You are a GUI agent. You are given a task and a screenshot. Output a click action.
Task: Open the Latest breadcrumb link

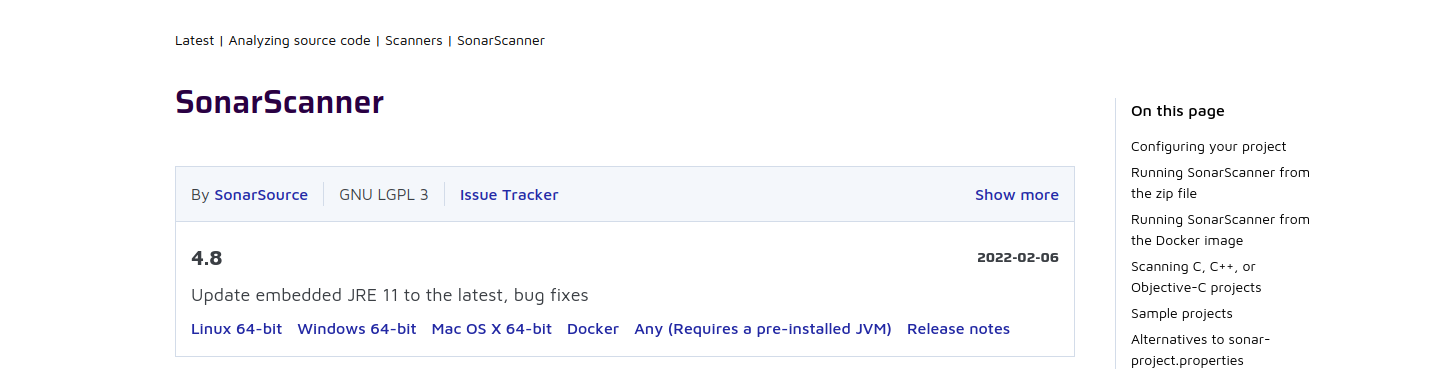194,41
